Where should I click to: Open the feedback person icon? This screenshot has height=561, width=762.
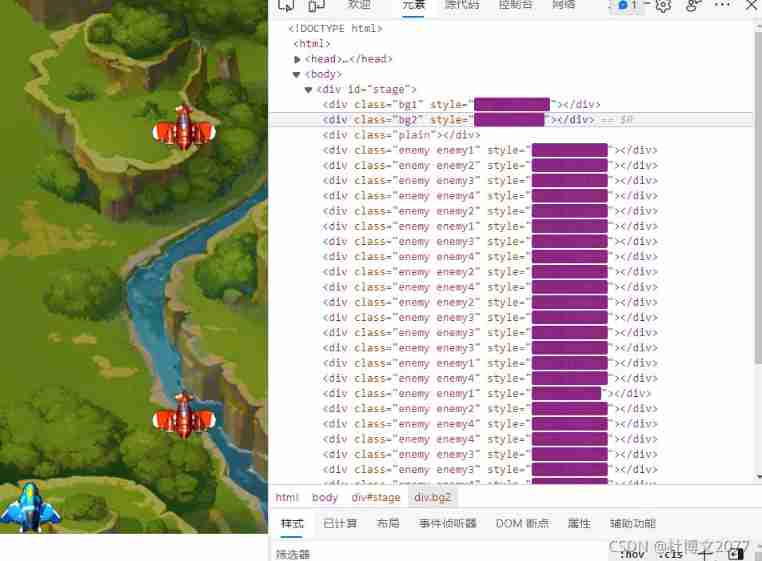[x=693, y=5]
